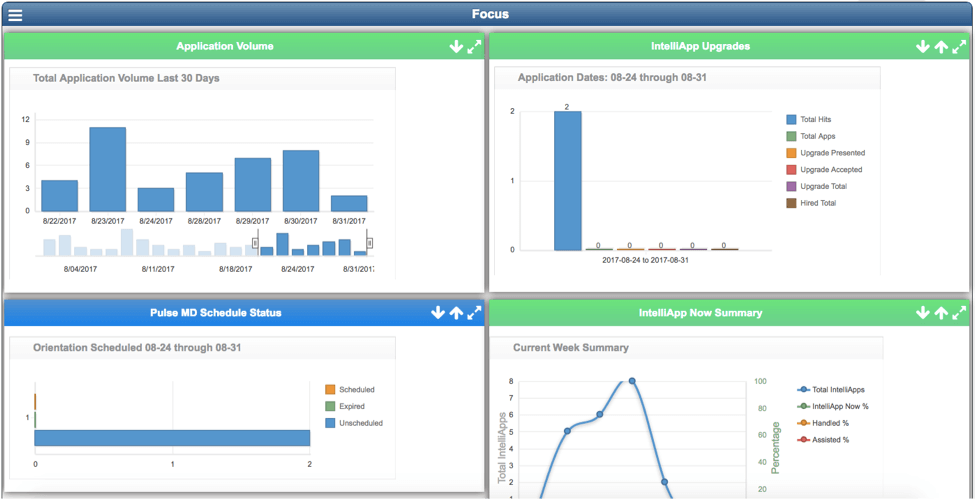This screenshot has width=975, height=499.
Task: Move IntelliApp Upgrades panel down
Action: pos(922,47)
